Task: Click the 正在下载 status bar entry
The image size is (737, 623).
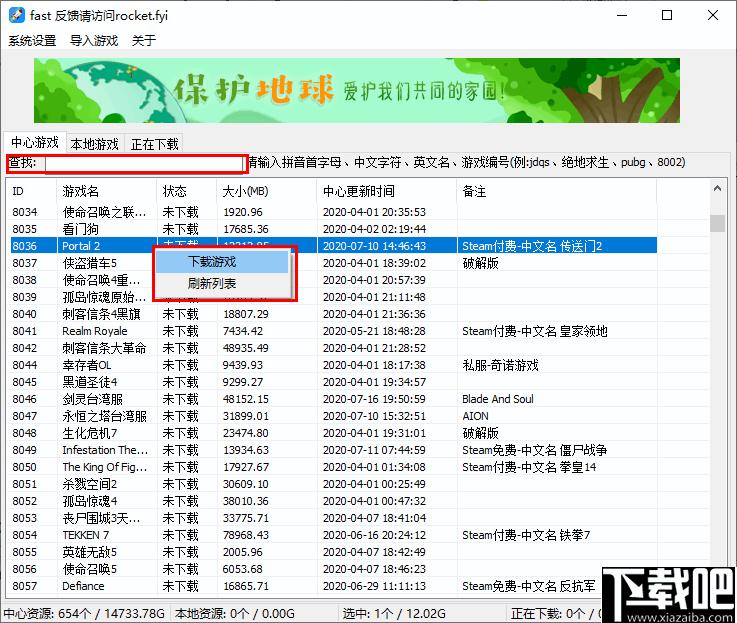Action: 556,613
